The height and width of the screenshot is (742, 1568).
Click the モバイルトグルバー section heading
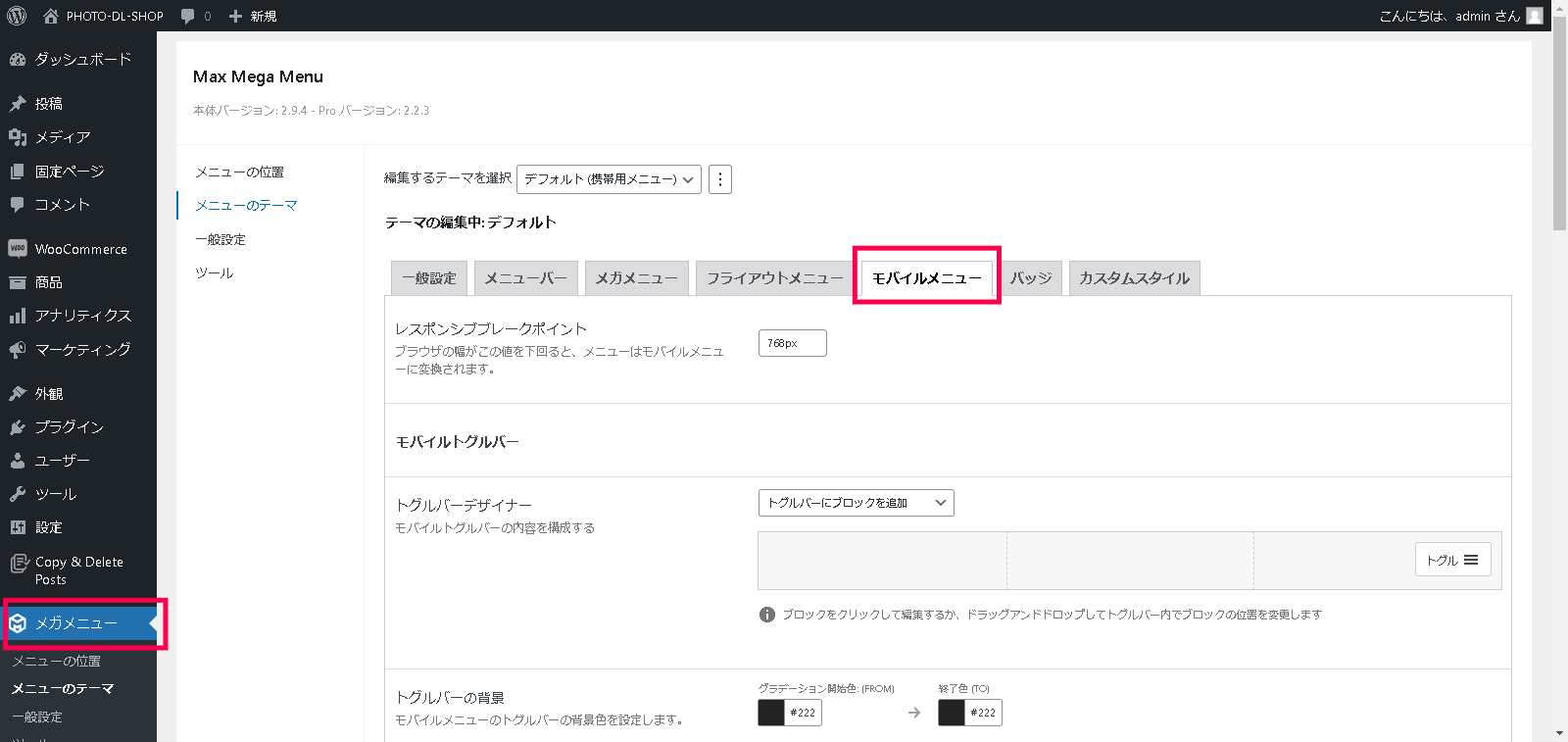coord(457,442)
